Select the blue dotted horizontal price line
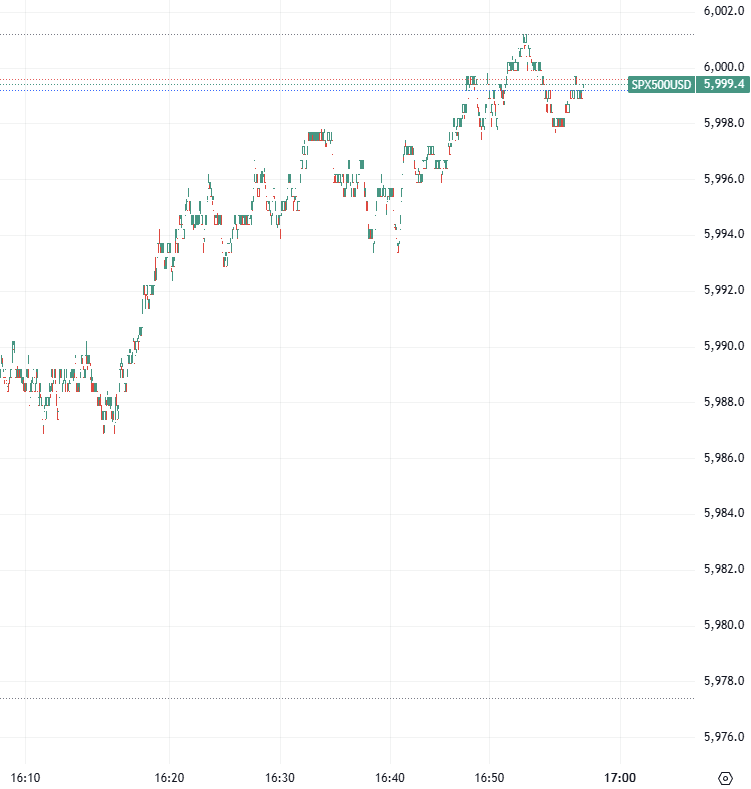This screenshot has height=789, width=751. coord(312,90)
